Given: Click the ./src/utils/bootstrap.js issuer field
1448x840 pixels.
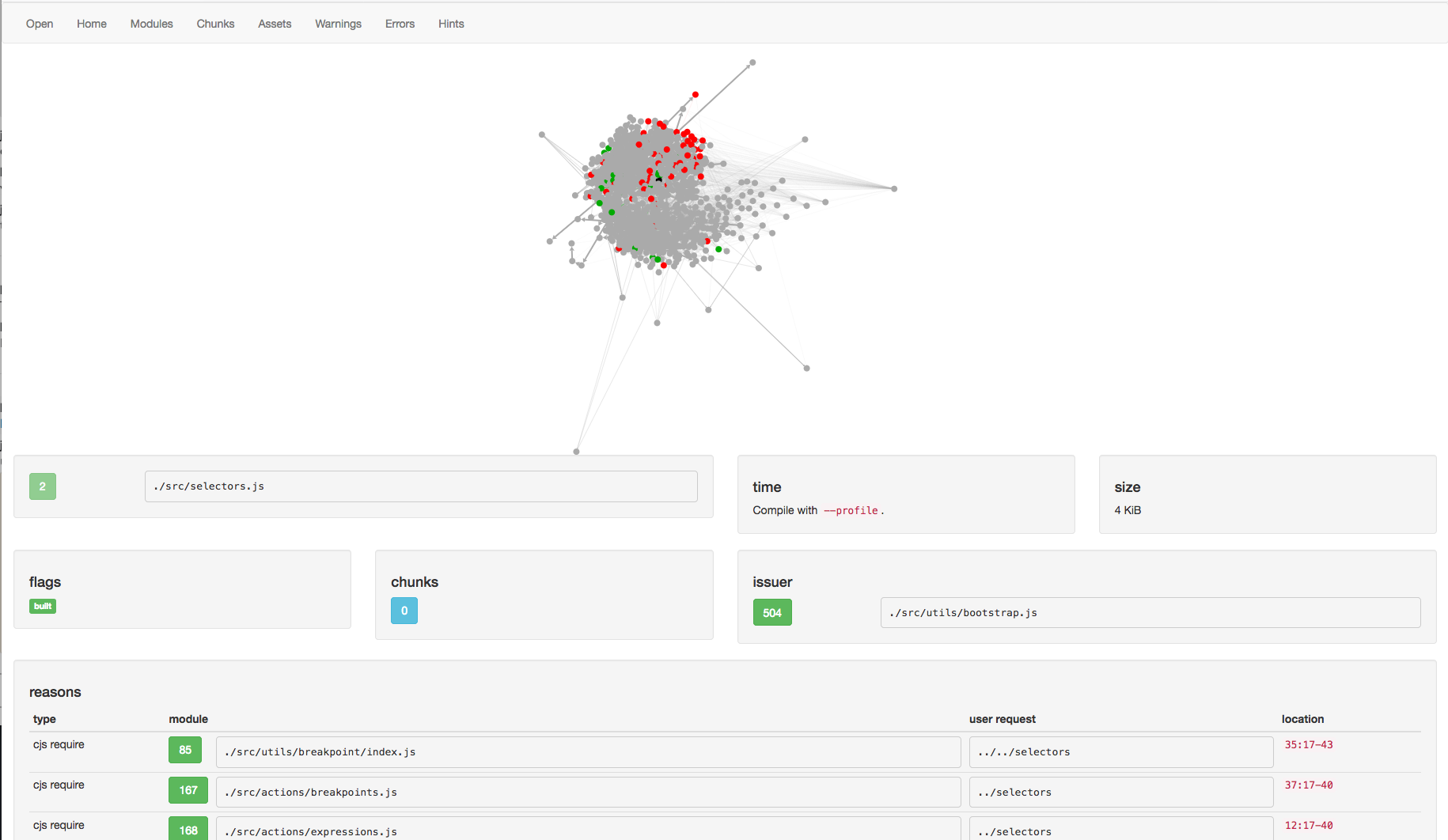Looking at the screenshot, I should pos(1150,613).
